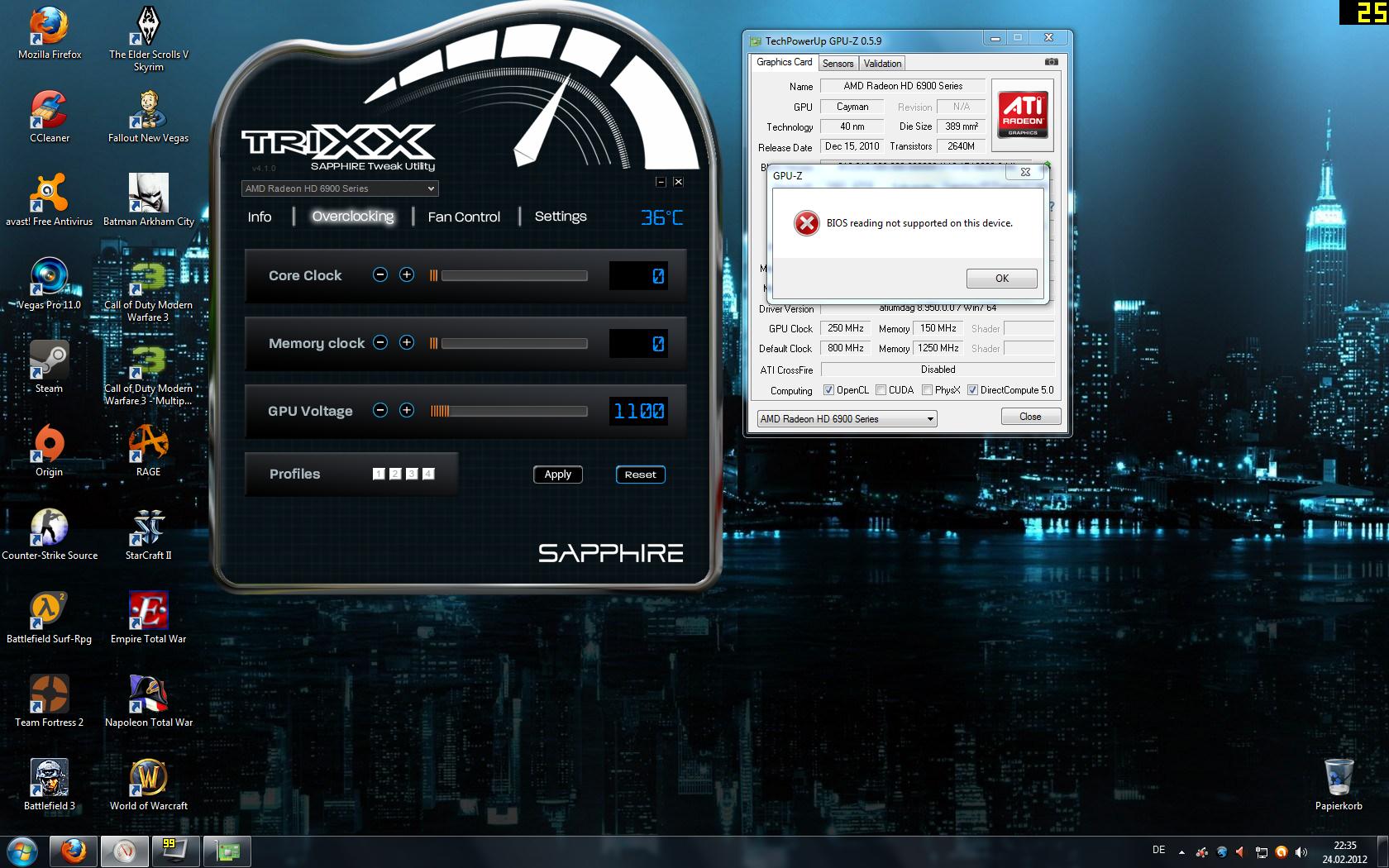Screen dimensions: 1389x868
Task: Click the Core Clock slider track
Action: click(x=508, y=275)
